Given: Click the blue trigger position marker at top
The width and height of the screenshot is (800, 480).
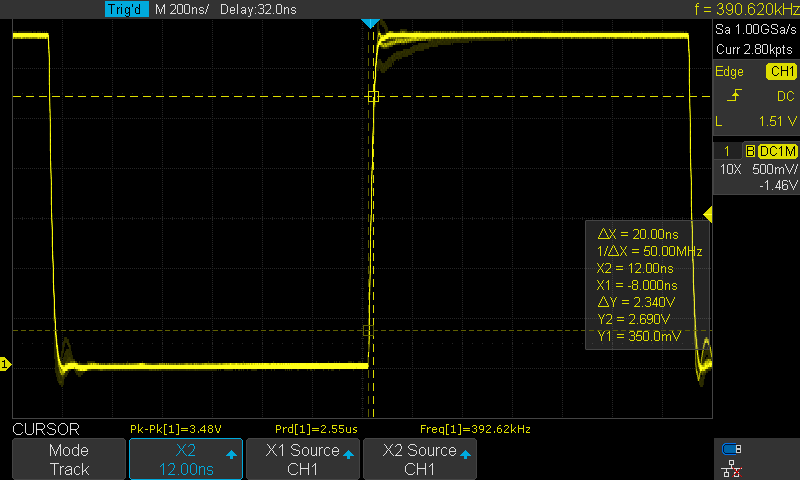Looking at the screenshot, I should pos(371,22).
